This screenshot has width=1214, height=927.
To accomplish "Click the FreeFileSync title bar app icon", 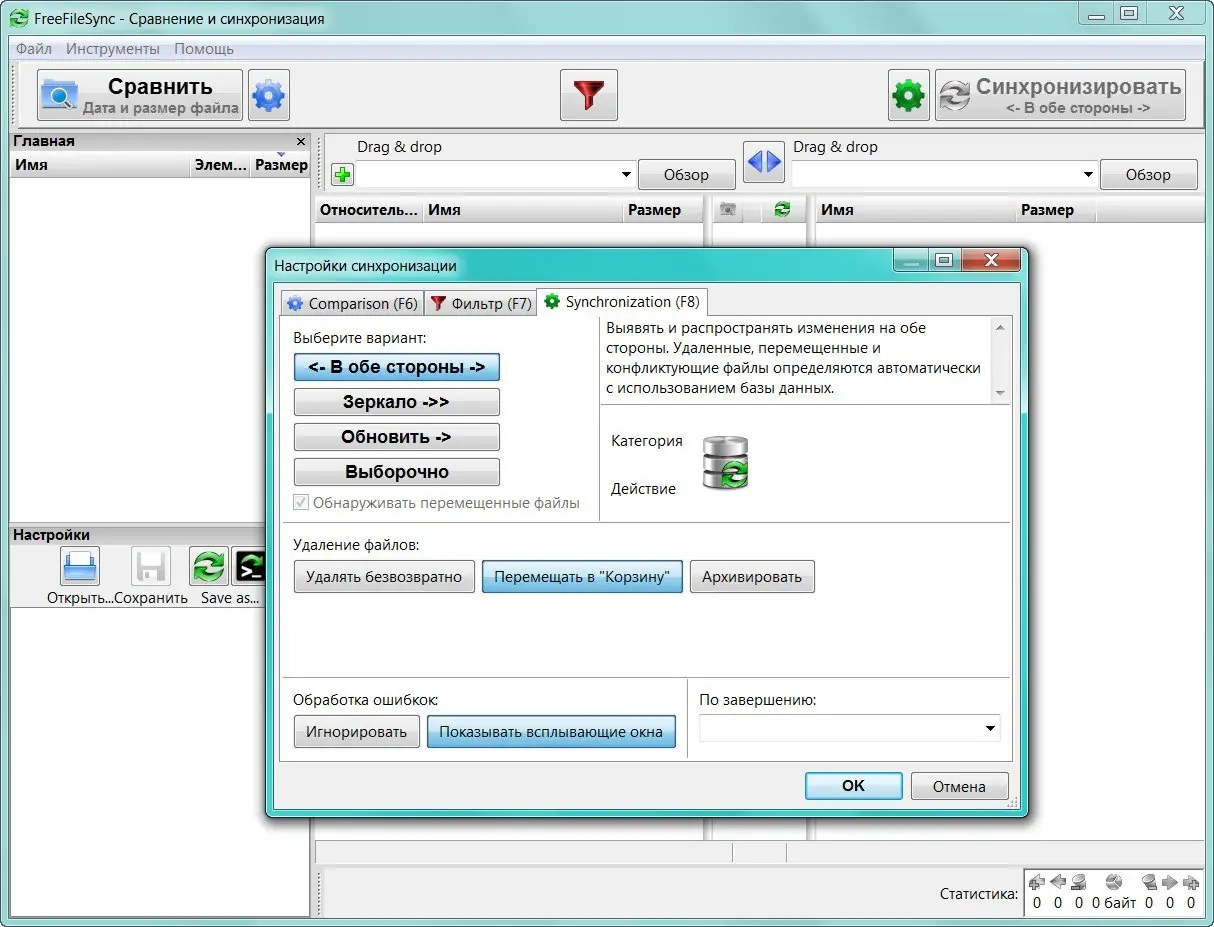I will coord(18,18).
